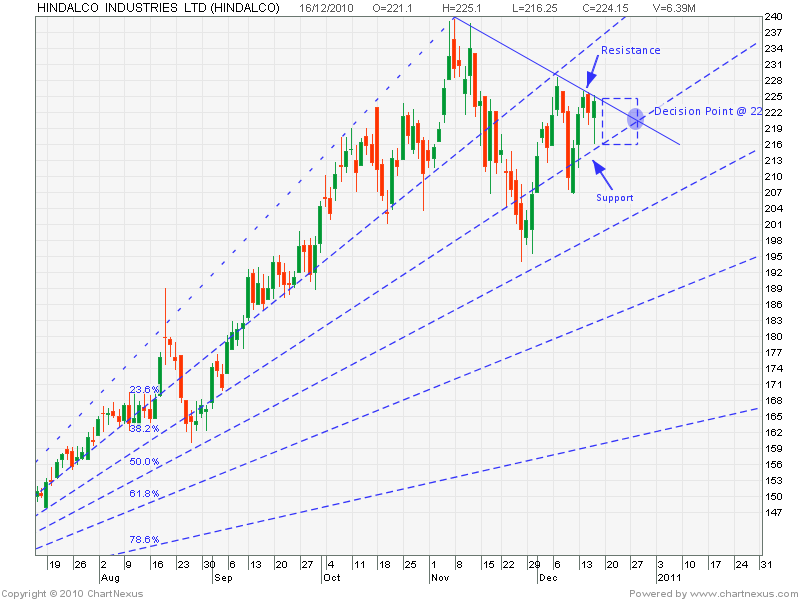Click the date tick 31 at axis end

tap(766, 565)
